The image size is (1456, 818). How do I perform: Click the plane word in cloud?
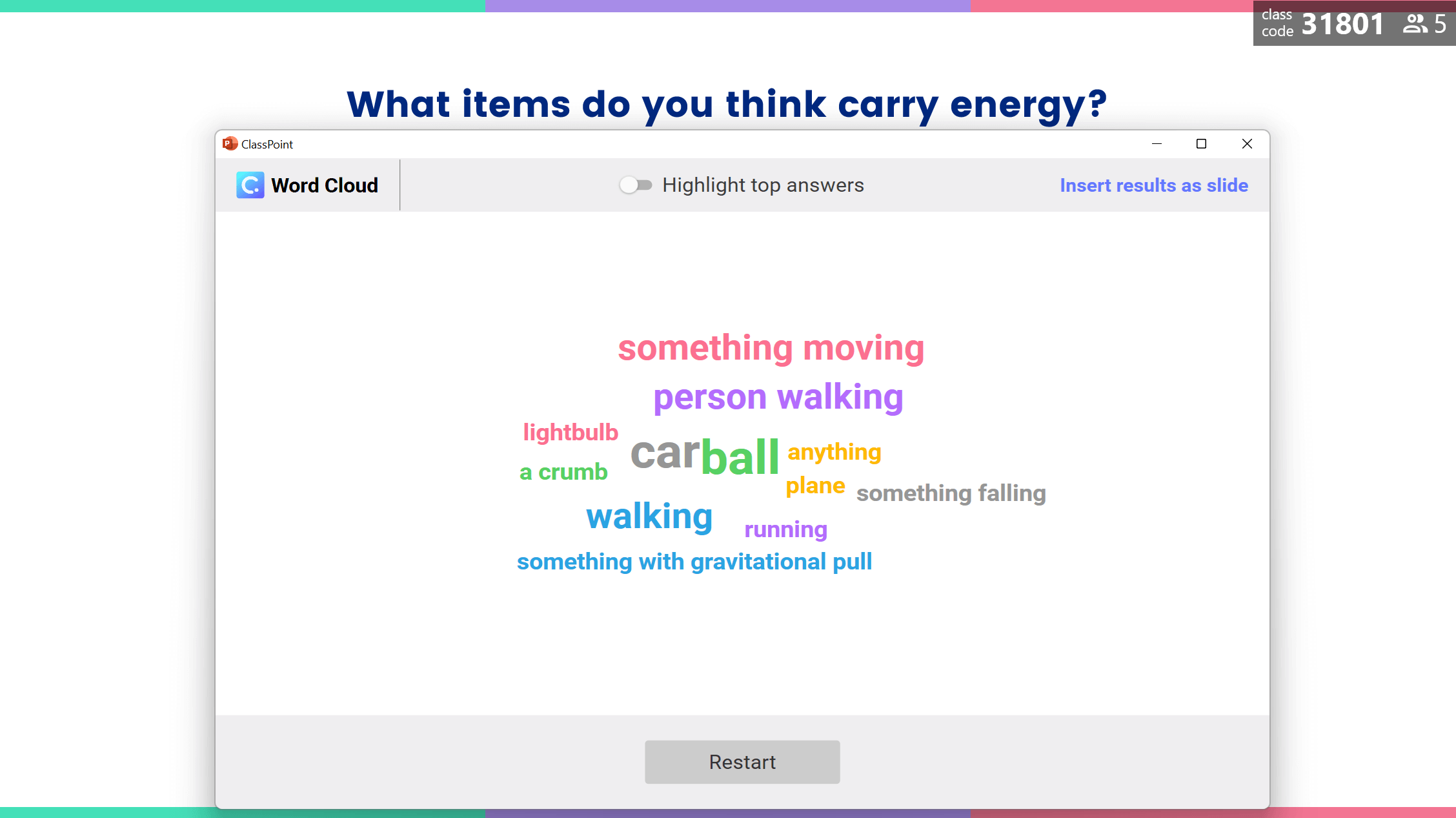815,486
